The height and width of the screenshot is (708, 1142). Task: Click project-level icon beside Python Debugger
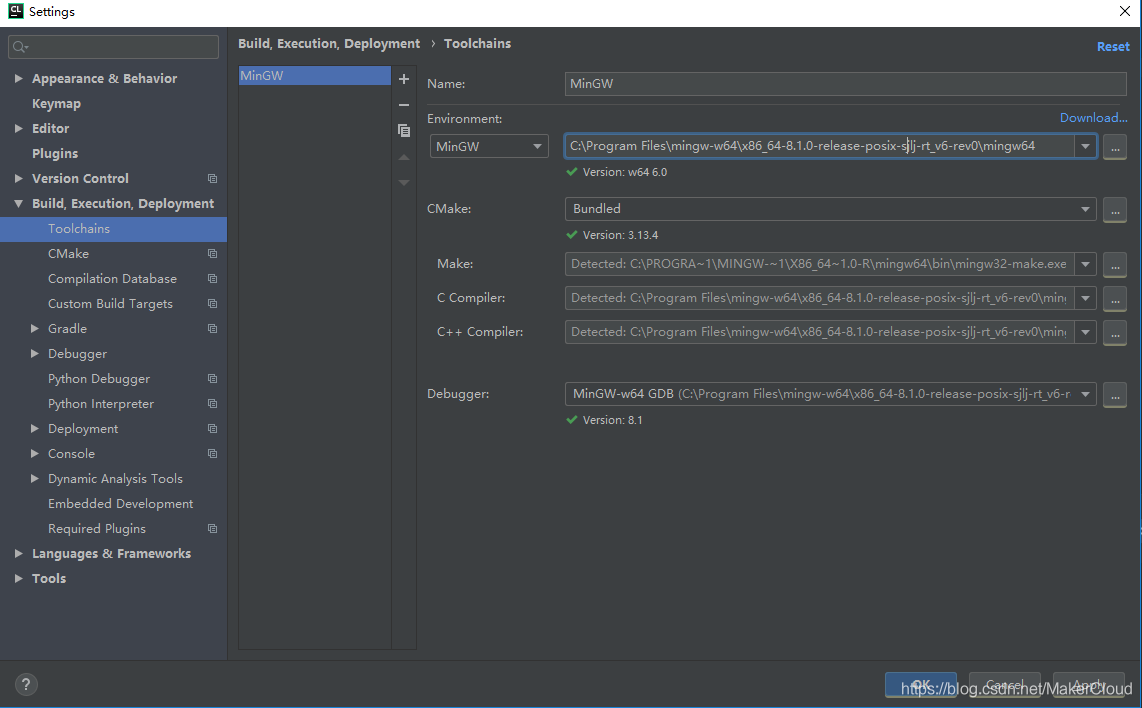pyautogui.click(x=213, y=379)
